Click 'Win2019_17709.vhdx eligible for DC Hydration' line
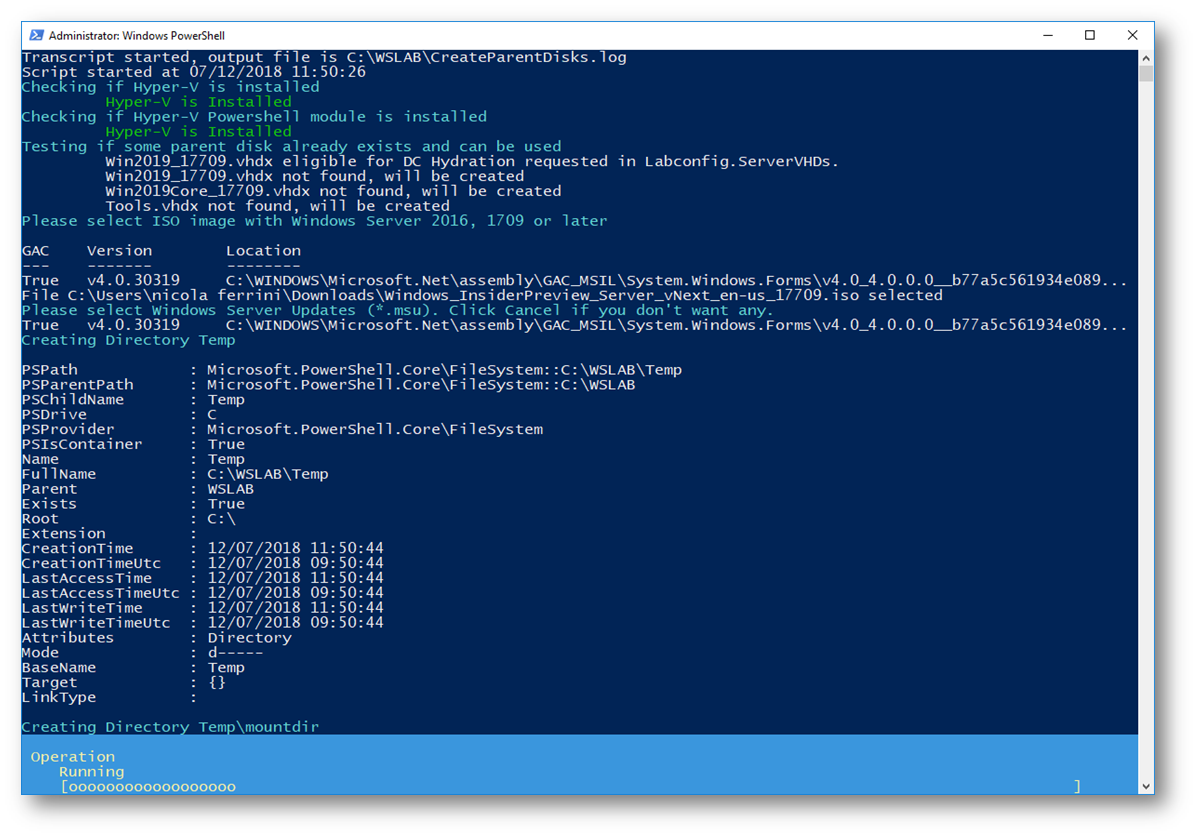1197x837 pixels. (472, 161)
